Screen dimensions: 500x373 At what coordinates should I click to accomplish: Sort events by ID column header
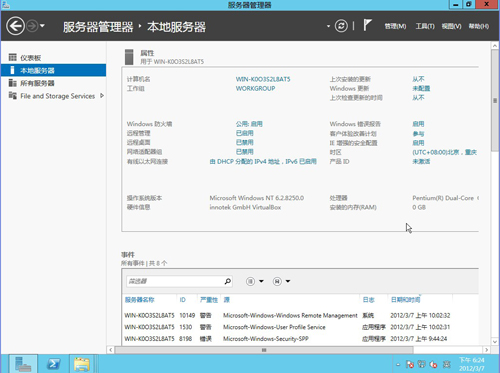[x=183, y=300]
